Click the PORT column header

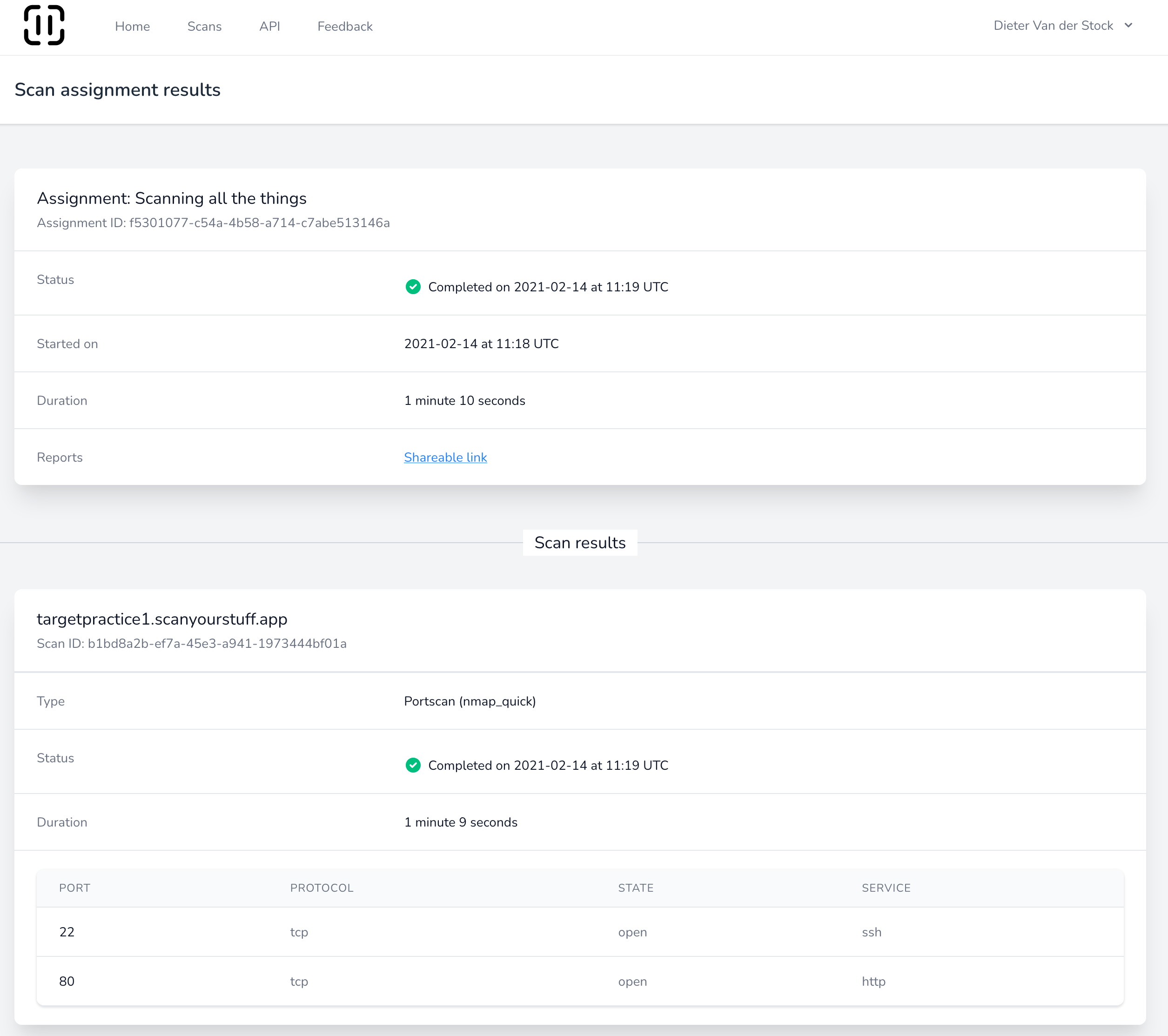pos(74,888)
